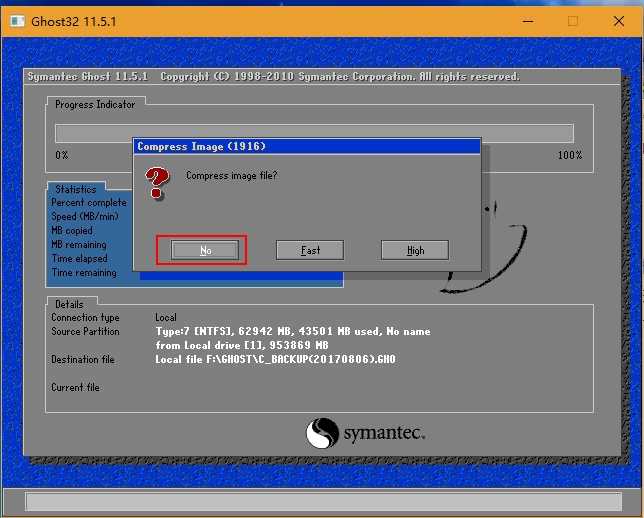Click the 100% progress marker
The image size is (644, 518).
[570, 155]
